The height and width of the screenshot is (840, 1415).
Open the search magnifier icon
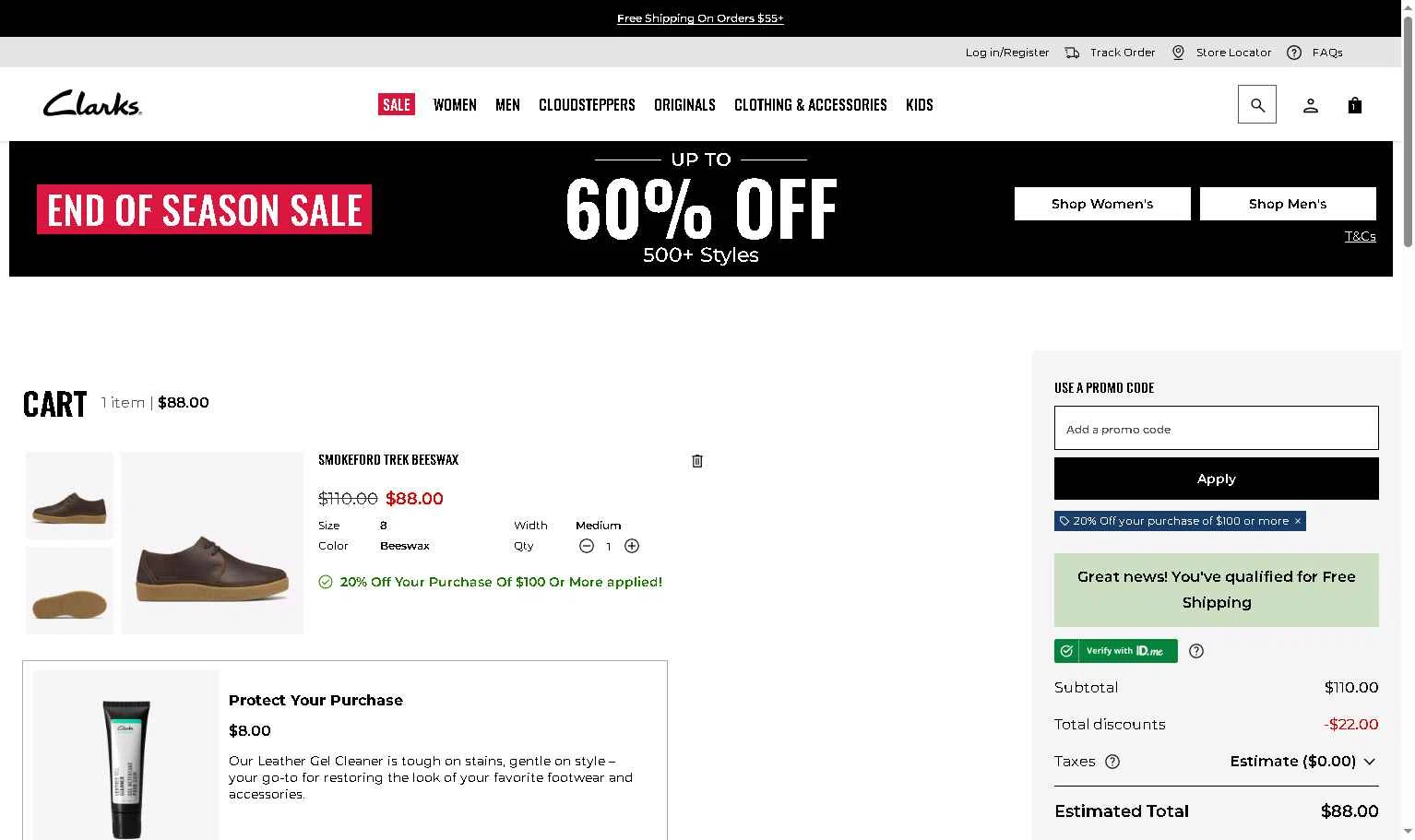(1256, 105)
